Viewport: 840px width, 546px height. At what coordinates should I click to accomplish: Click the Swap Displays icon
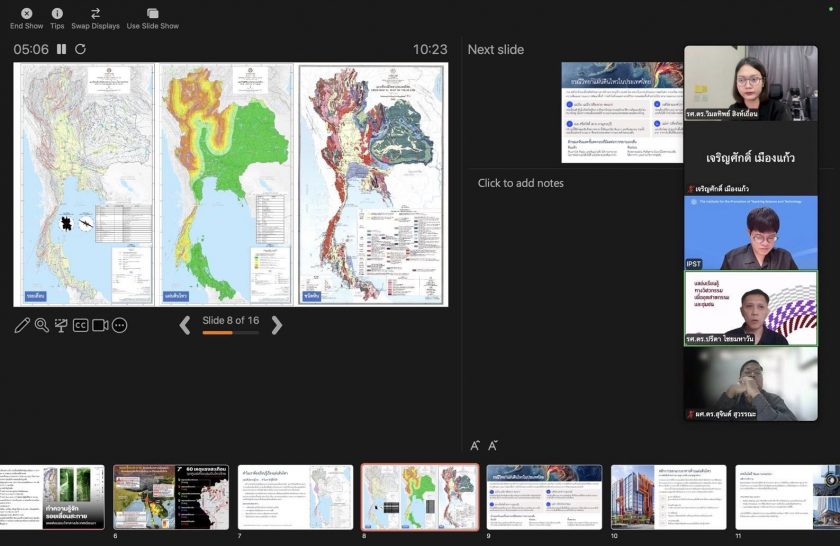tap(95, 13)
